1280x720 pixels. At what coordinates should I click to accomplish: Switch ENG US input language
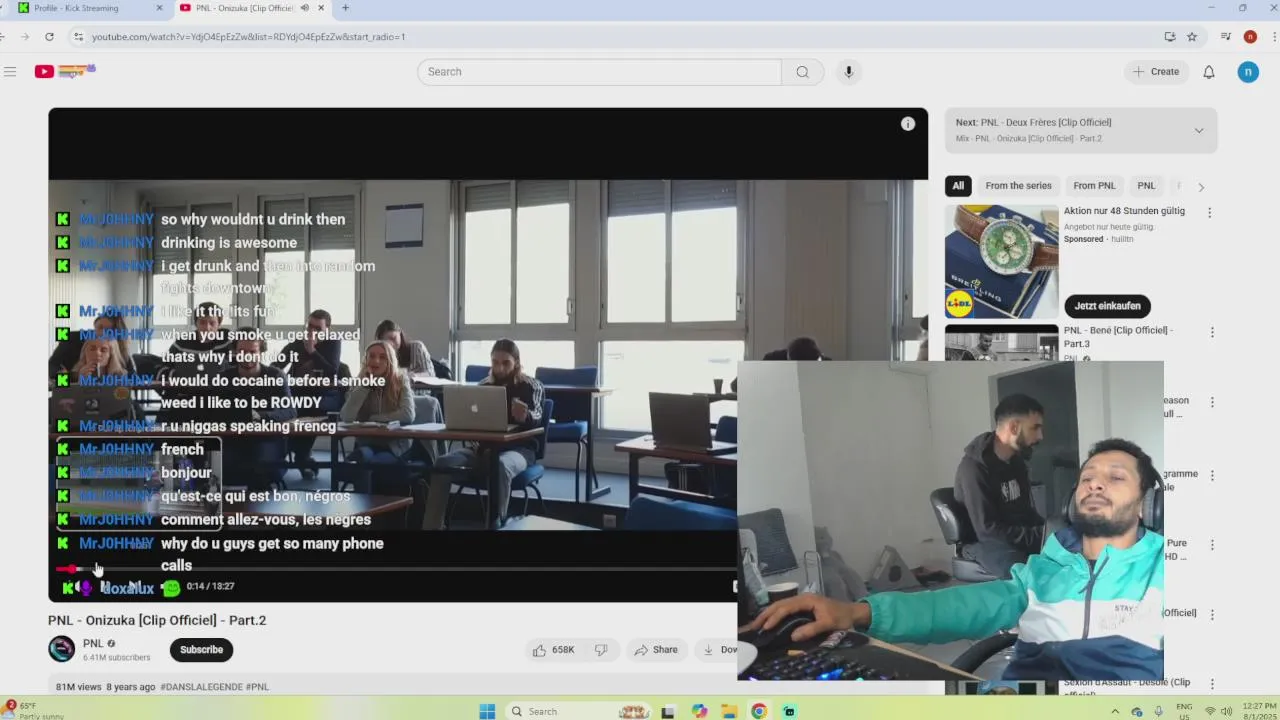[1184, 711]
